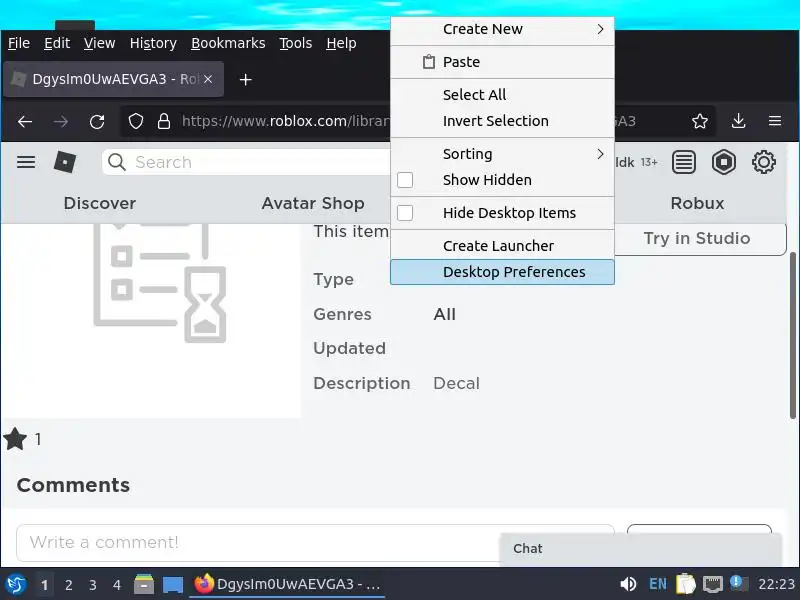Choose Create Launcher in the context menu
This screenshot has width=800, height=600.
(503, 246)
